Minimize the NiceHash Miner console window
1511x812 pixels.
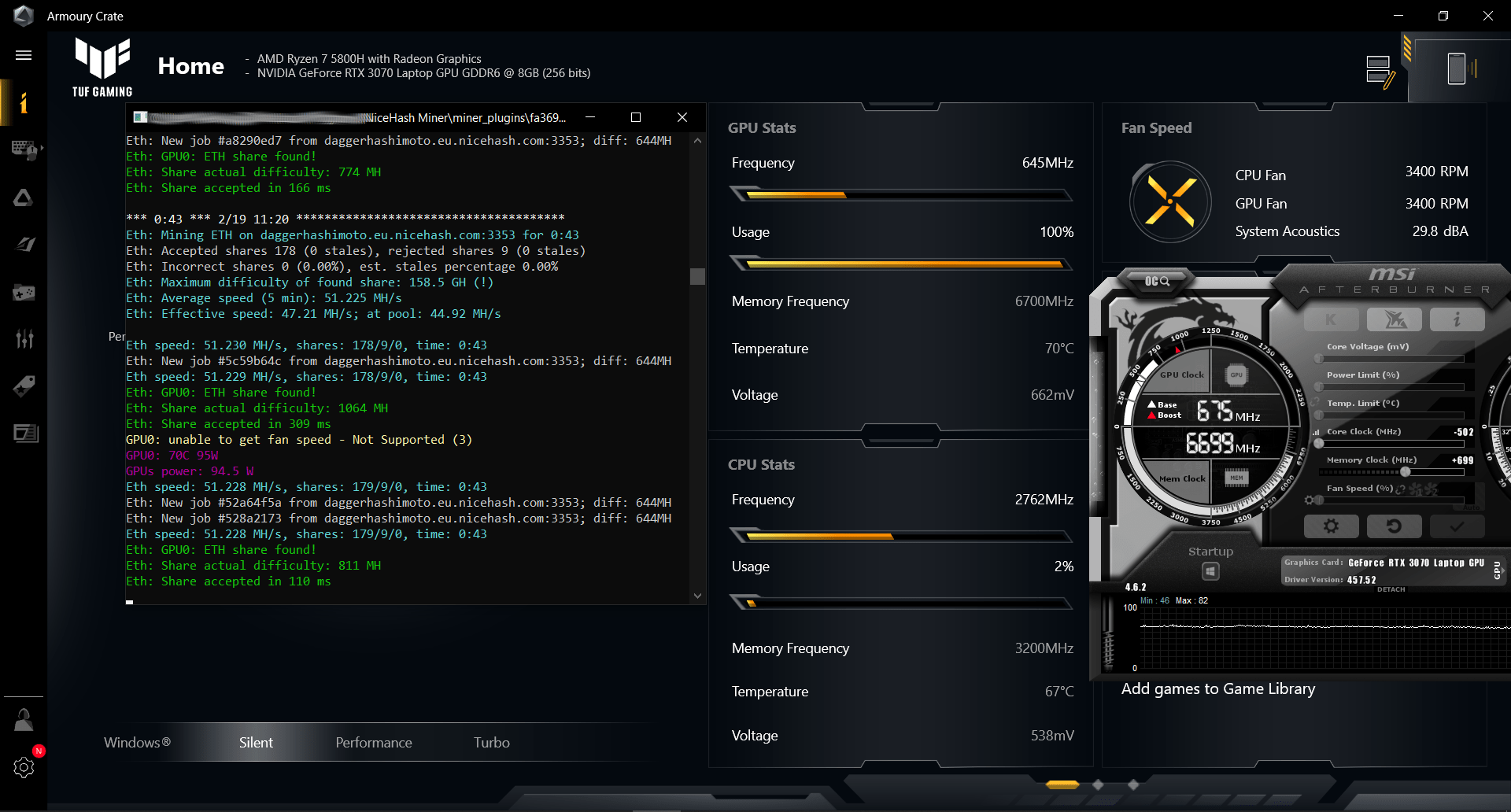(590, 117)
